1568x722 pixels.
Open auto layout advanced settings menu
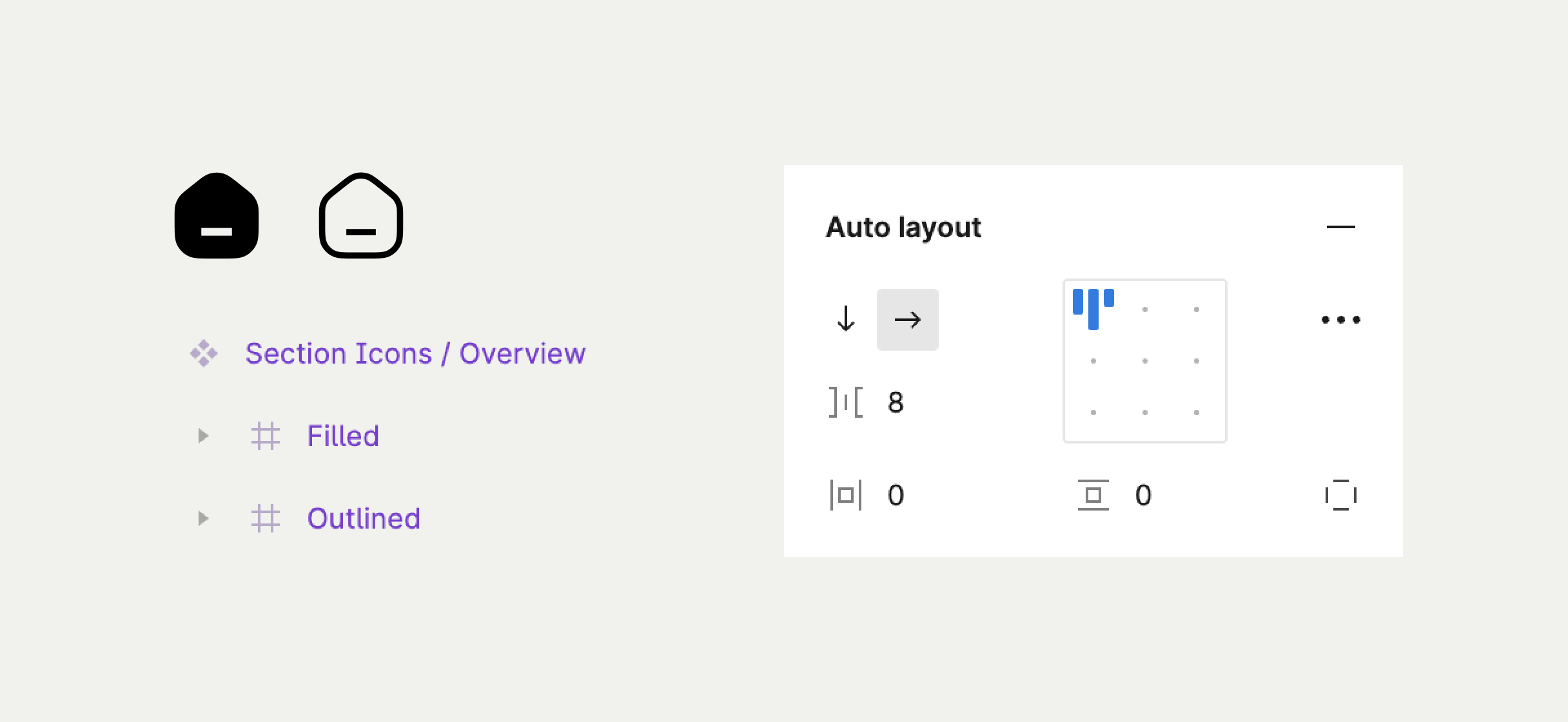tap(1340, 320)
